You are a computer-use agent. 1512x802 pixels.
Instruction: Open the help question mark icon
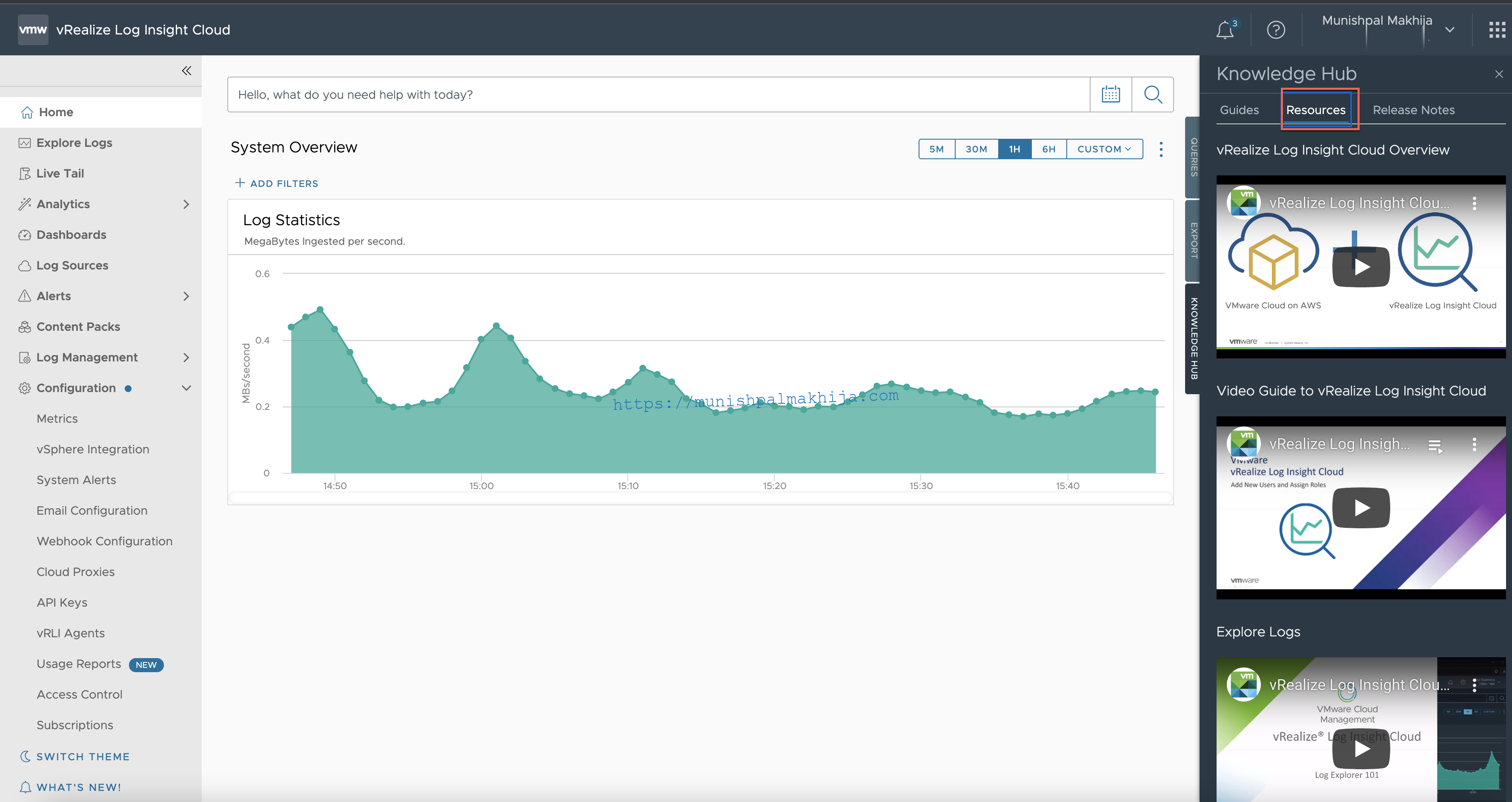pos(1275,30)
